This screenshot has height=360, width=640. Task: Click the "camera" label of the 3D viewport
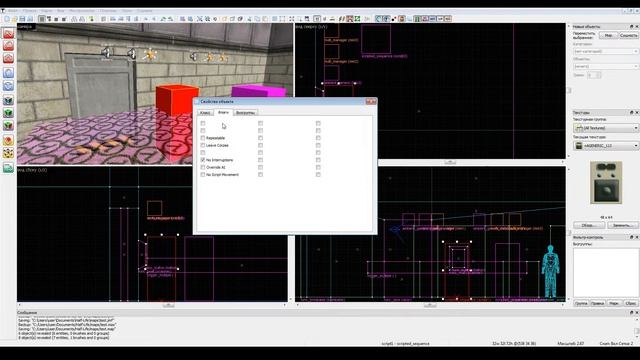click(x=25, y=27)
